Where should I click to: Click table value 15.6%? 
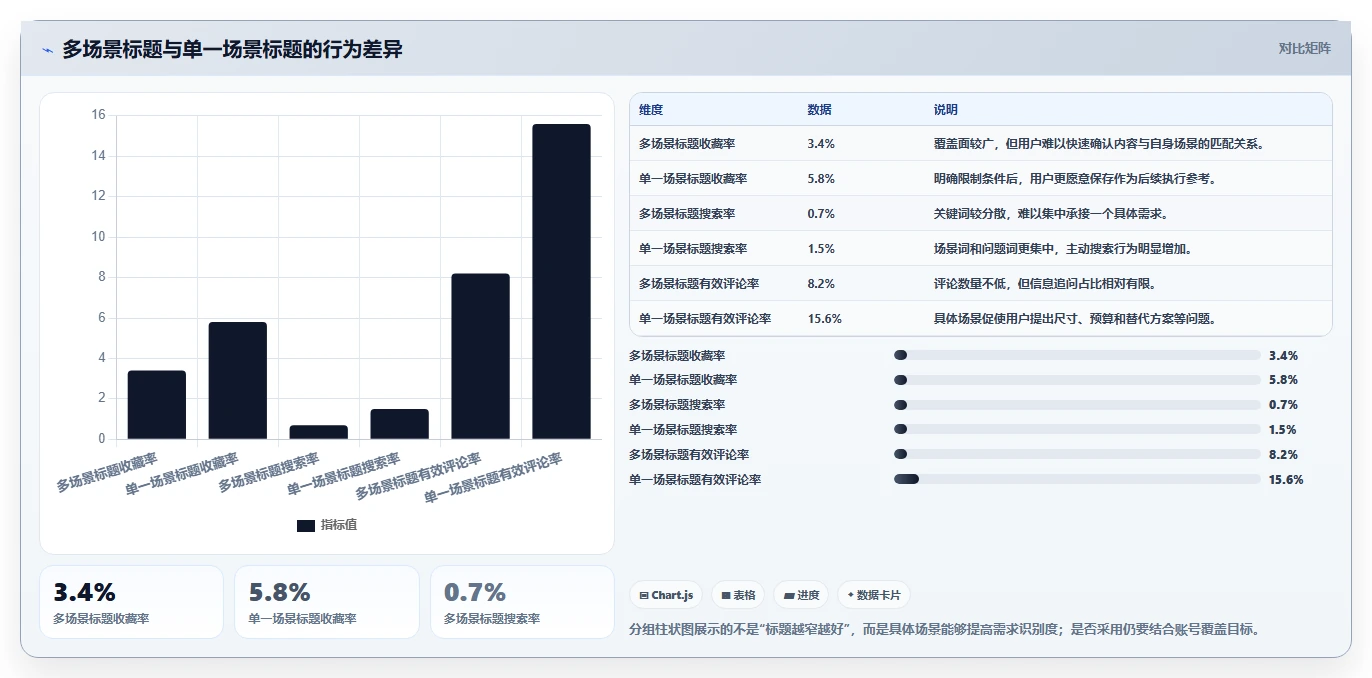point(824,319)
